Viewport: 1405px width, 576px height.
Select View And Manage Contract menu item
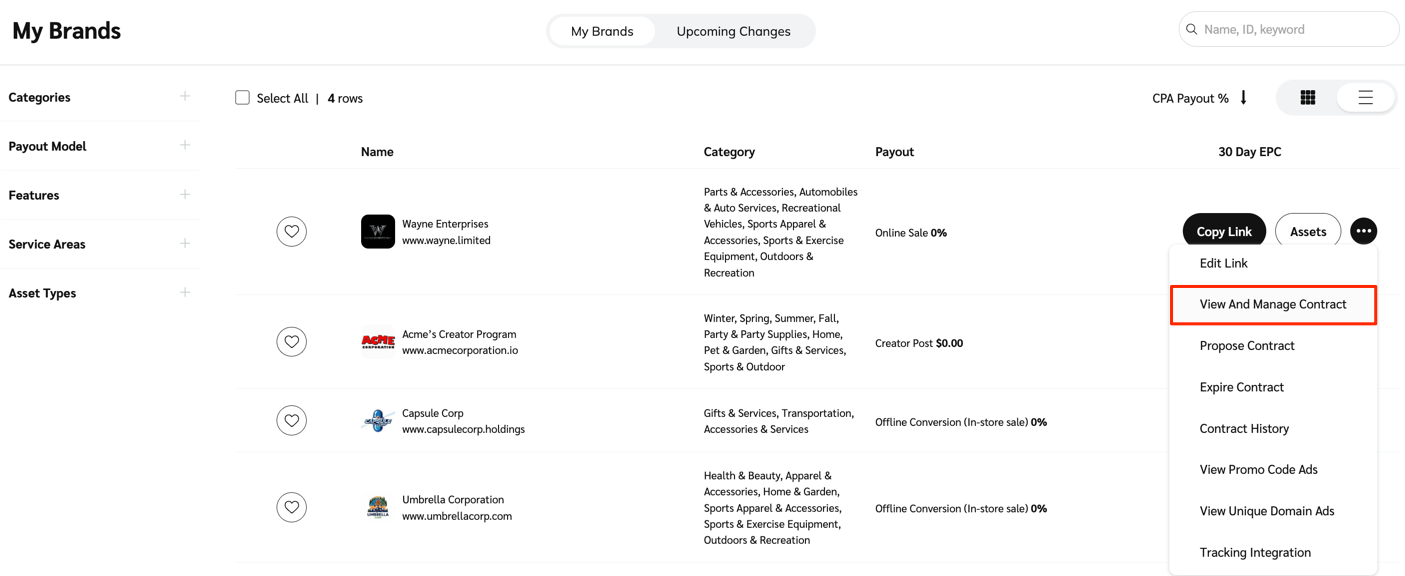point(1272,304)
